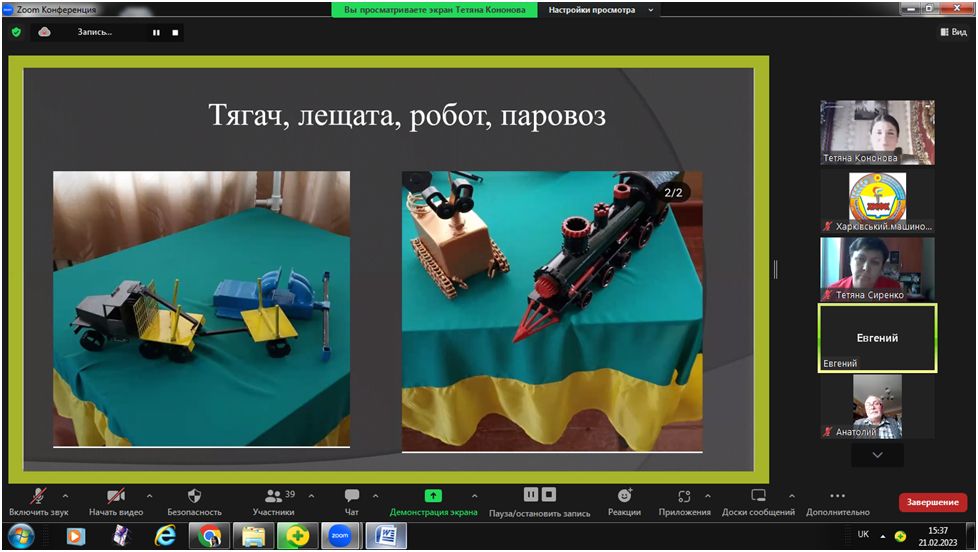
Task: Switch to Zoom taskbar button
Action: 341,536
